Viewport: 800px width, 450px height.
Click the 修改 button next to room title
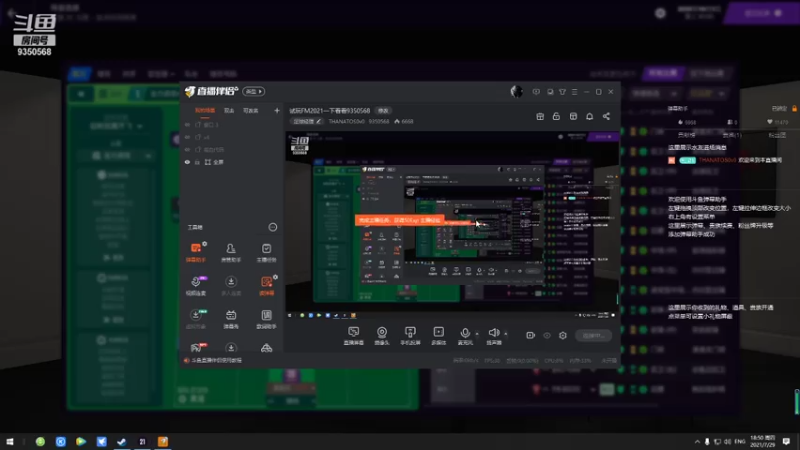[383, 111]
